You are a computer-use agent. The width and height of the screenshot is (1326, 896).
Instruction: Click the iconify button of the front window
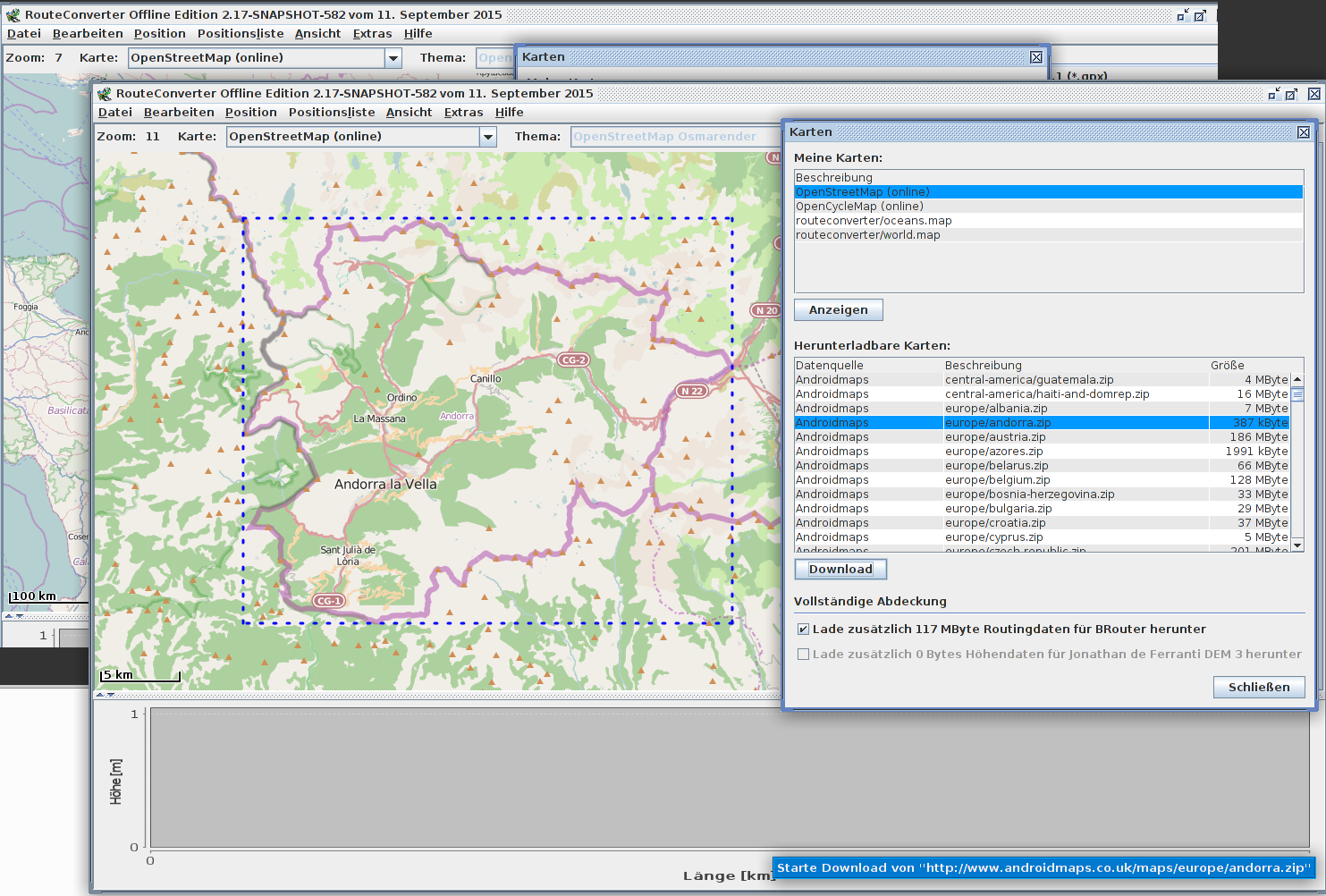click(x=1274, y=94)
